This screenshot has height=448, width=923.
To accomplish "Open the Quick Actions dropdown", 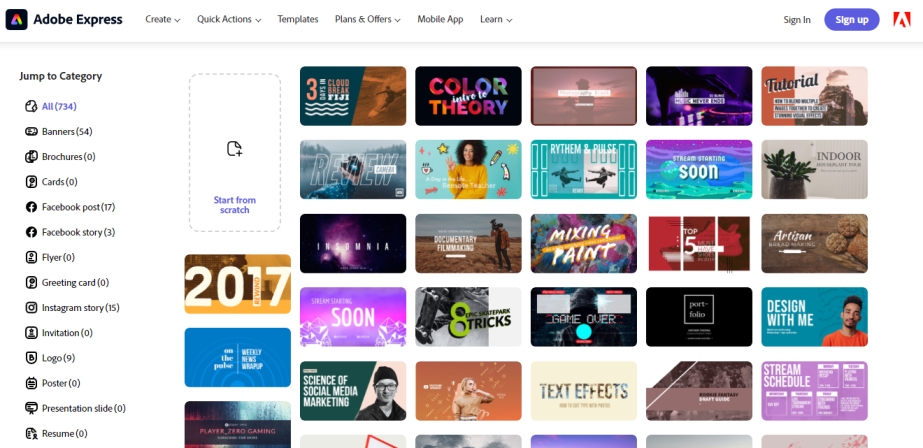I will [229, 19].
